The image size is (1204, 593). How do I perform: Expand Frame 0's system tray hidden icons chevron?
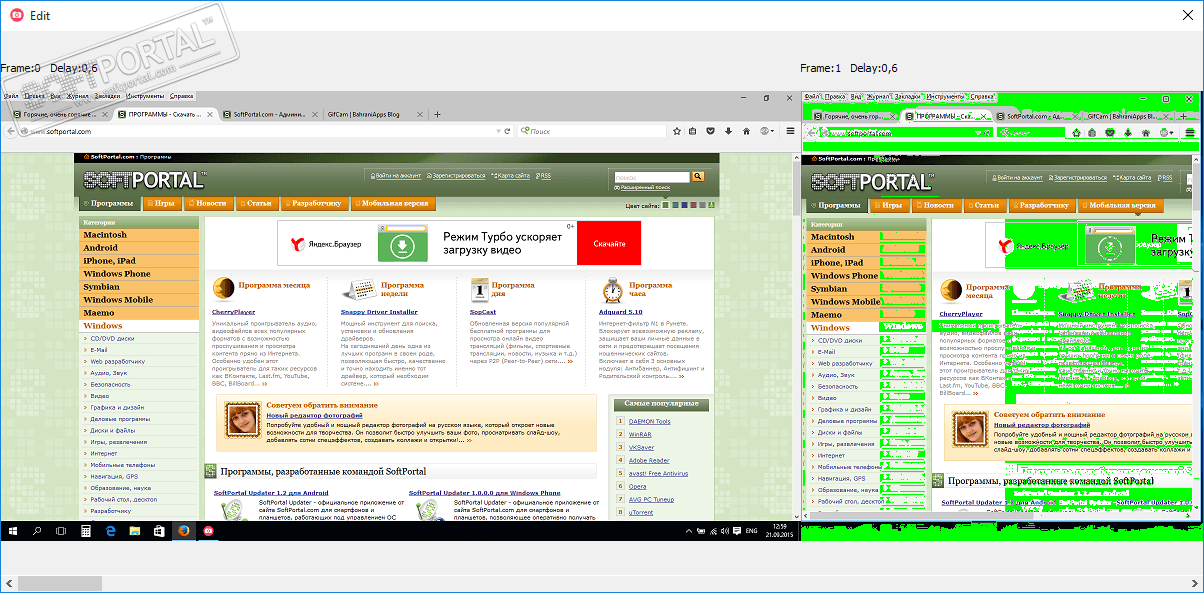(689, 531)
